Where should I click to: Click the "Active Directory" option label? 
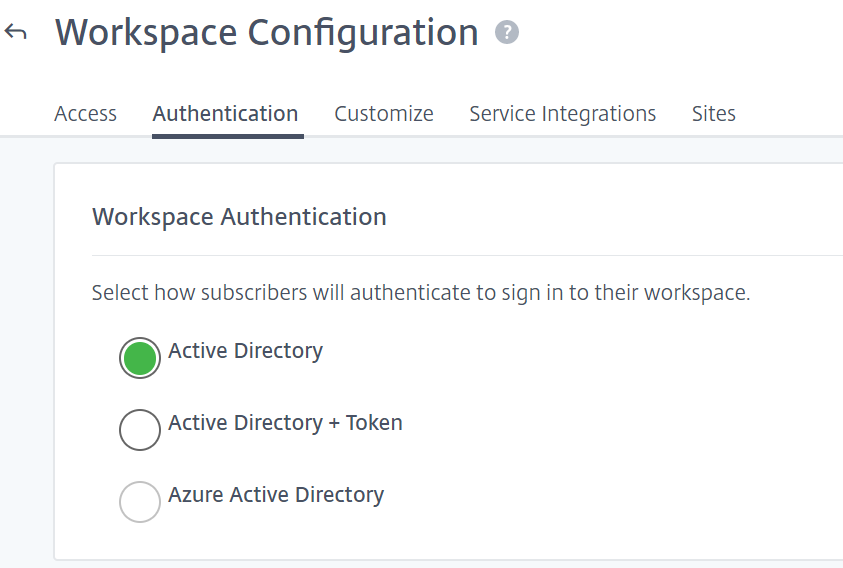[245, 351]
